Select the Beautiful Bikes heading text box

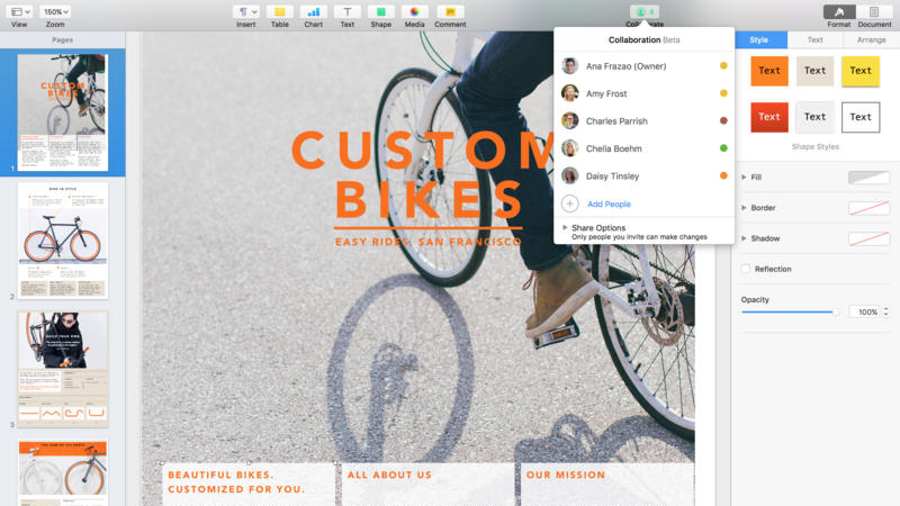[236, 482]
